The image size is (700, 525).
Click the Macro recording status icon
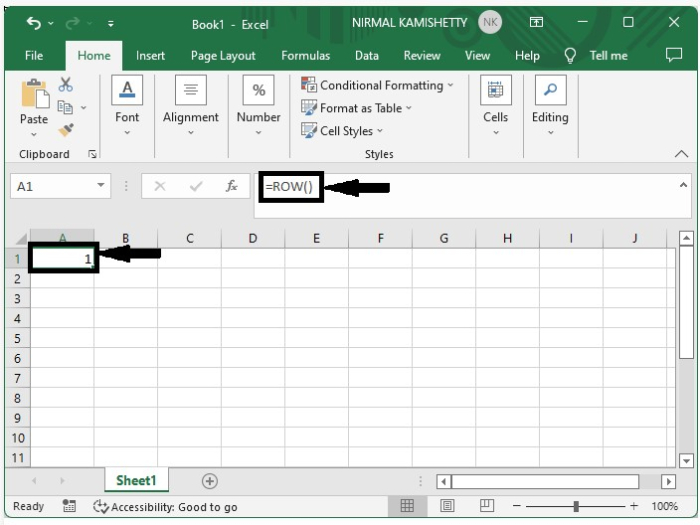point(69,506)
